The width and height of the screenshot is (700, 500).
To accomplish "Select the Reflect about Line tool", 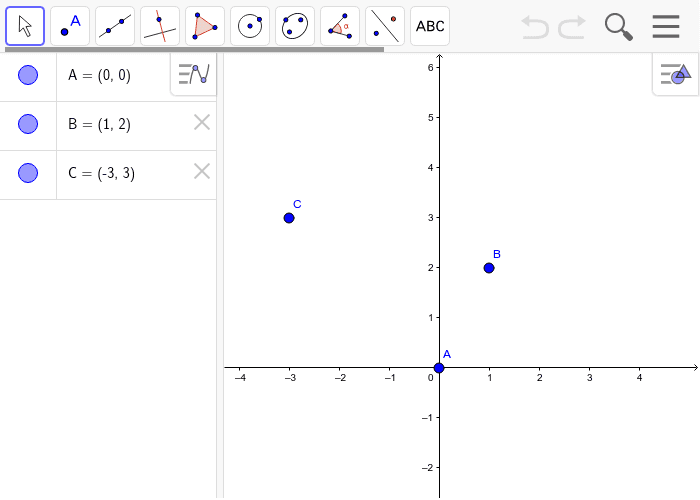I will point(385,26).
